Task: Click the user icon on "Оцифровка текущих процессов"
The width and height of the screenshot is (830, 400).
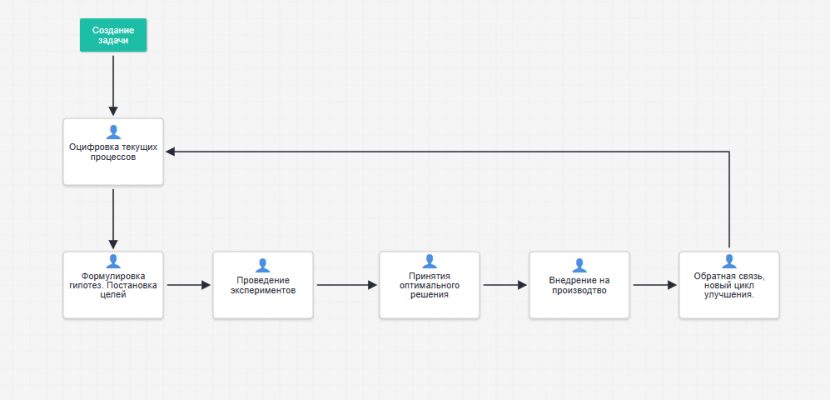Action: (113, 132)
